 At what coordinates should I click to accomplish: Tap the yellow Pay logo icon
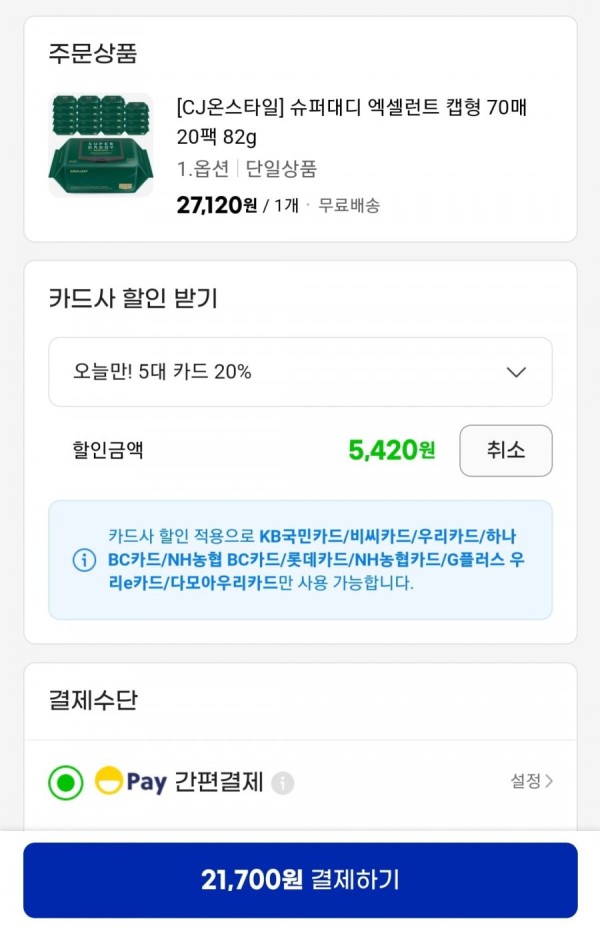click(x=109, y=780)
